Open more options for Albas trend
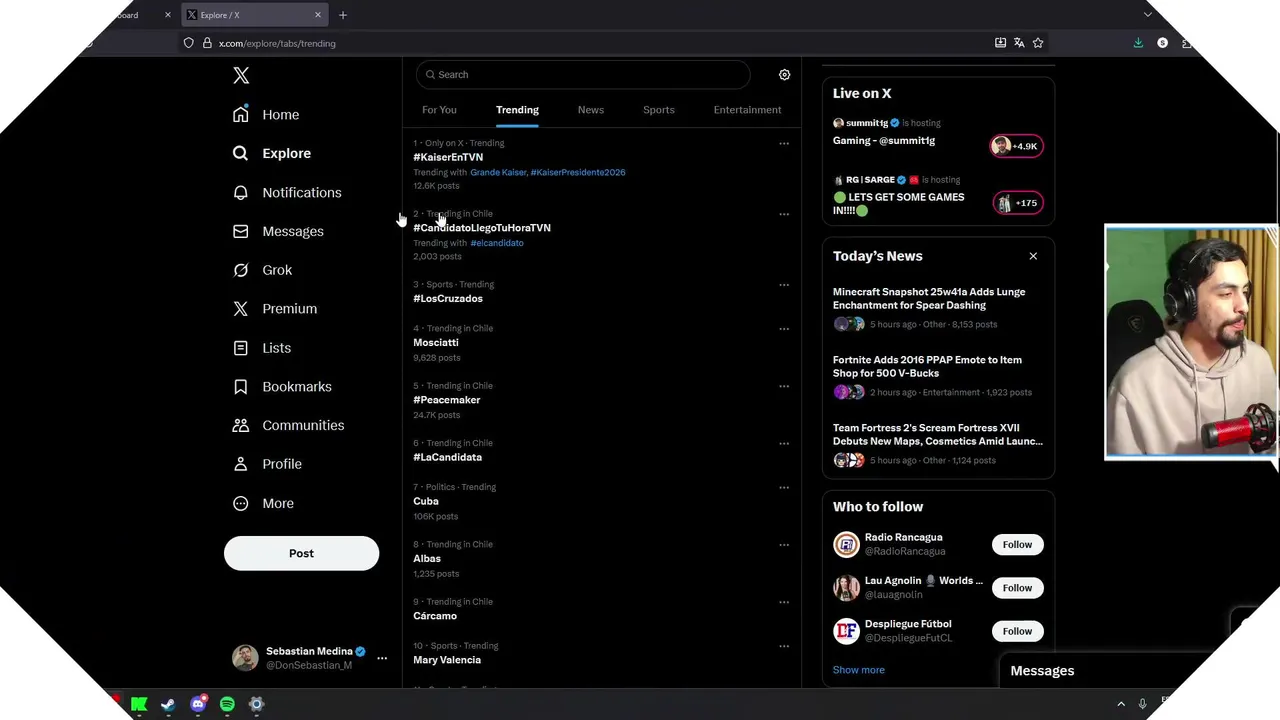Image resolution: width=1280 pixels, height=720 pixels. coord(784,545)
